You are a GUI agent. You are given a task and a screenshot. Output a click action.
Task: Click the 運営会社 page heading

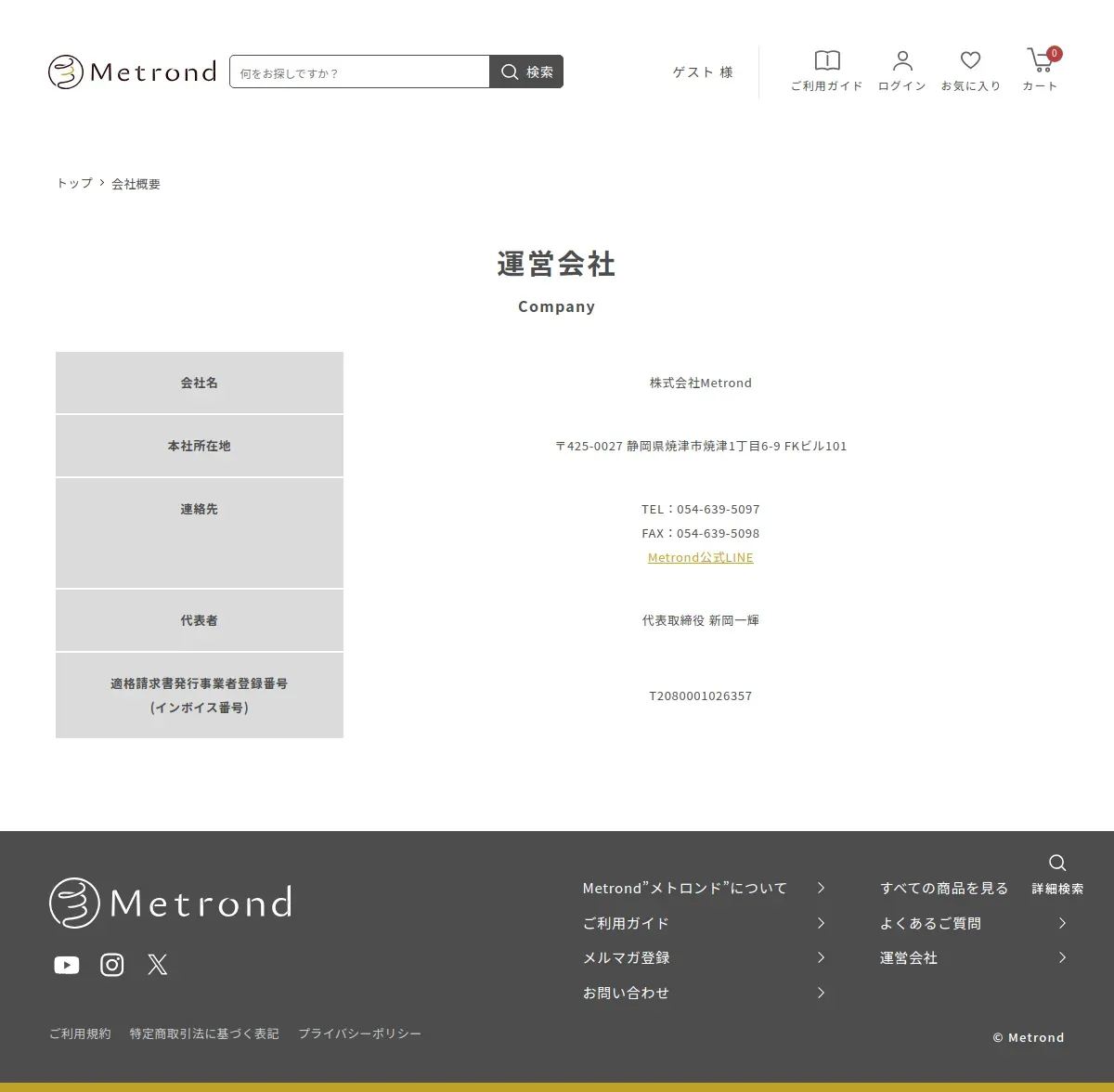[556, 264]
